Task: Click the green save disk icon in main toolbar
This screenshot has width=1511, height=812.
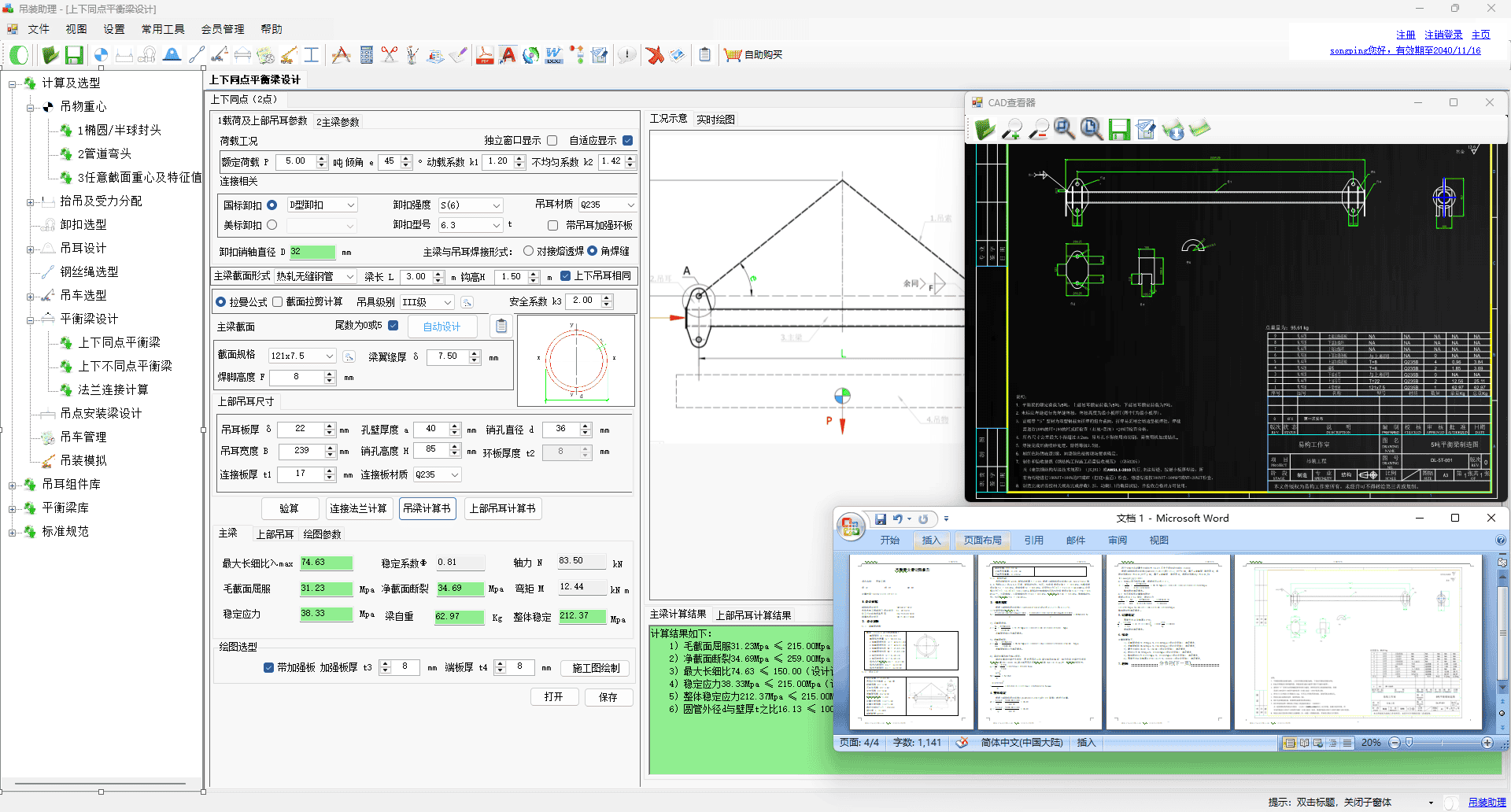Action: click(74, 55)
